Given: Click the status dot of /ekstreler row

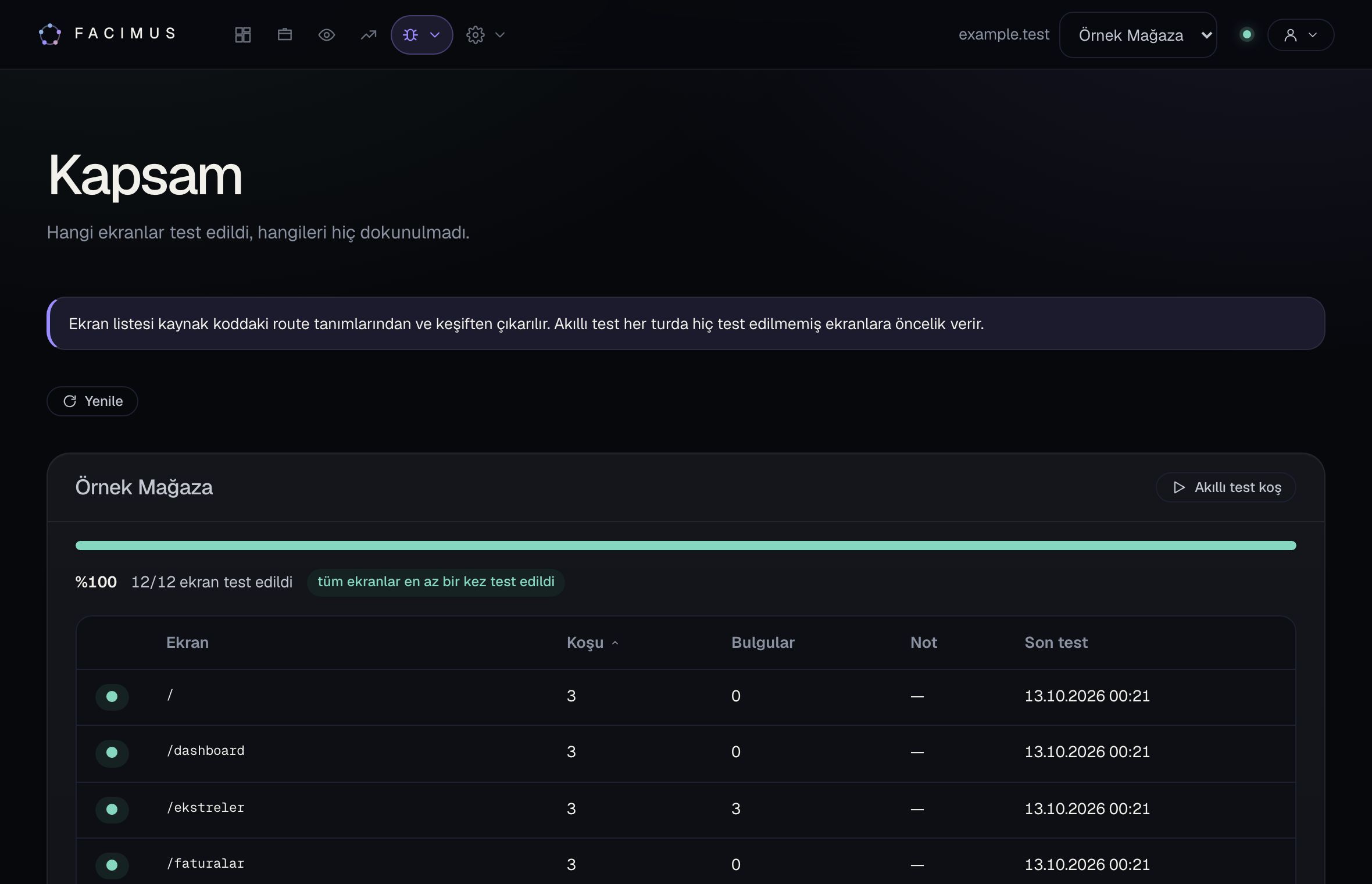Looking at the screenshot, I should (x=112, y=810).
